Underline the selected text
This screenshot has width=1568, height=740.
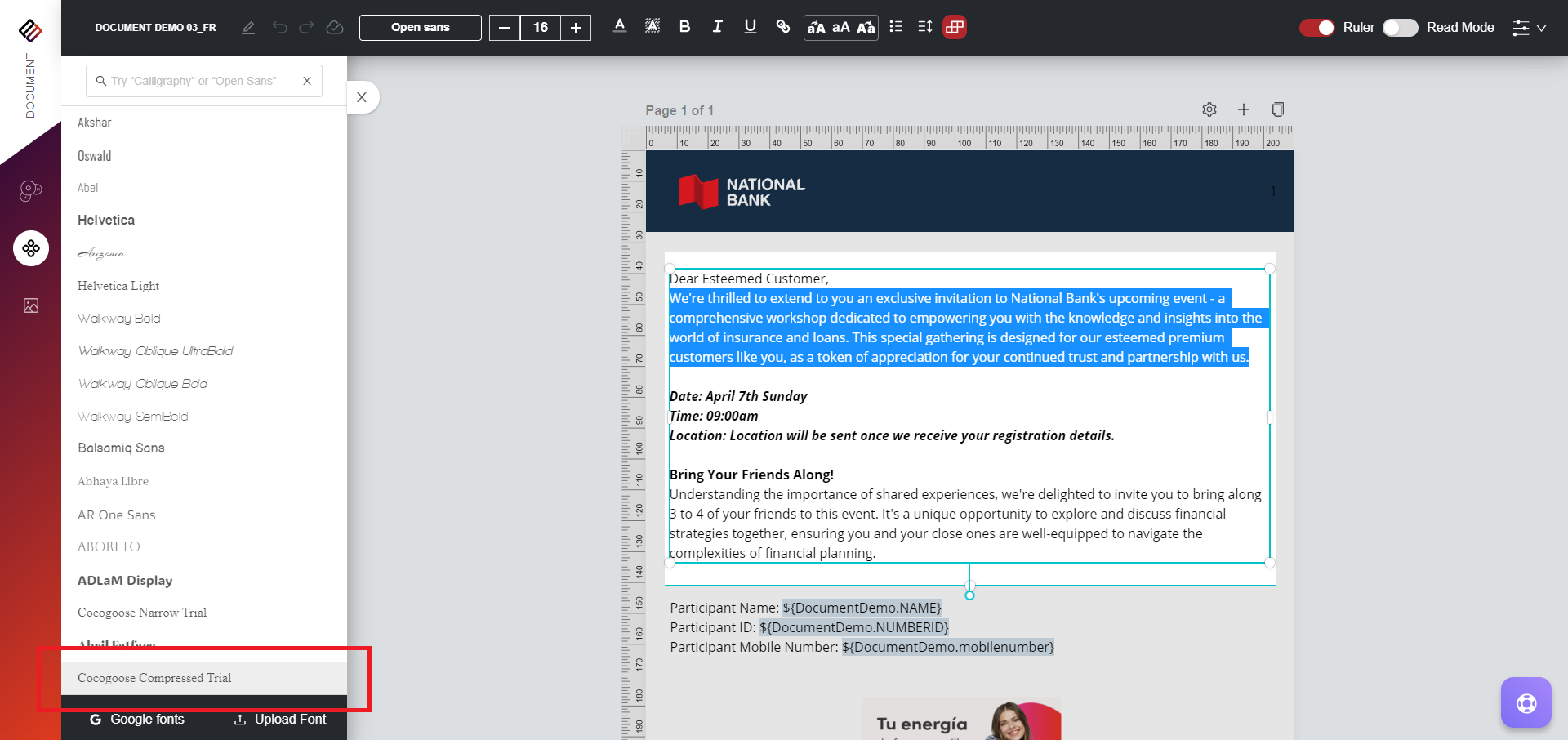[x=750, y=27]
